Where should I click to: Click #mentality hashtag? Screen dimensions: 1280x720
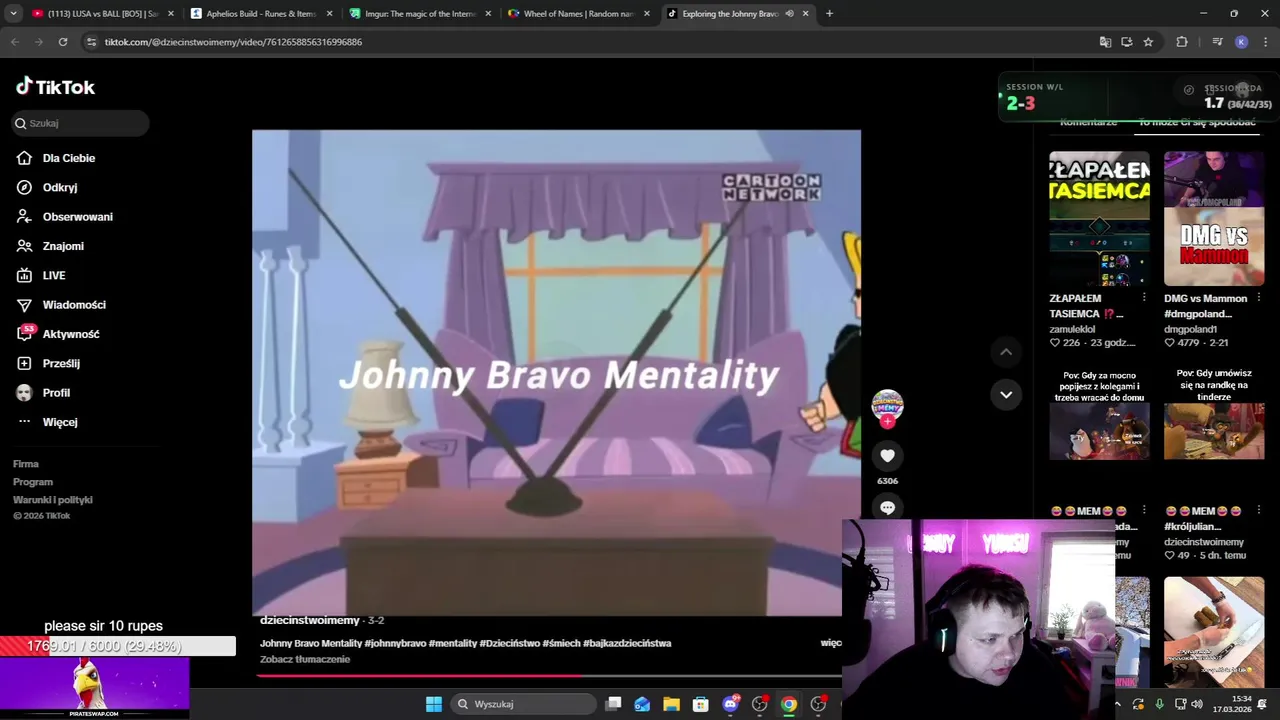(453, 643)
